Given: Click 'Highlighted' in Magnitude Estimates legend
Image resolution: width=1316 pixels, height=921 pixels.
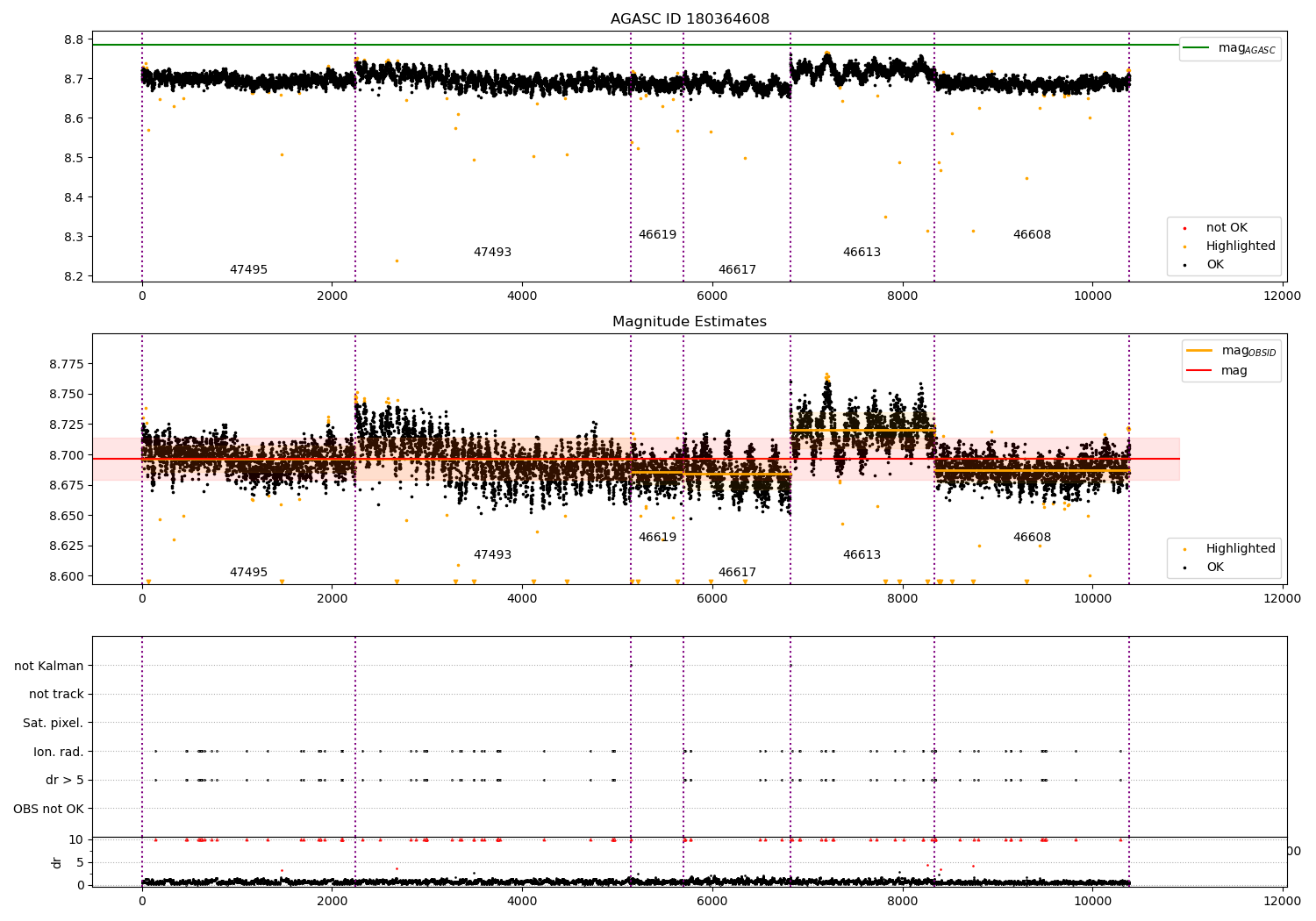Looking at the screenshot, I should click(1241, 549).
